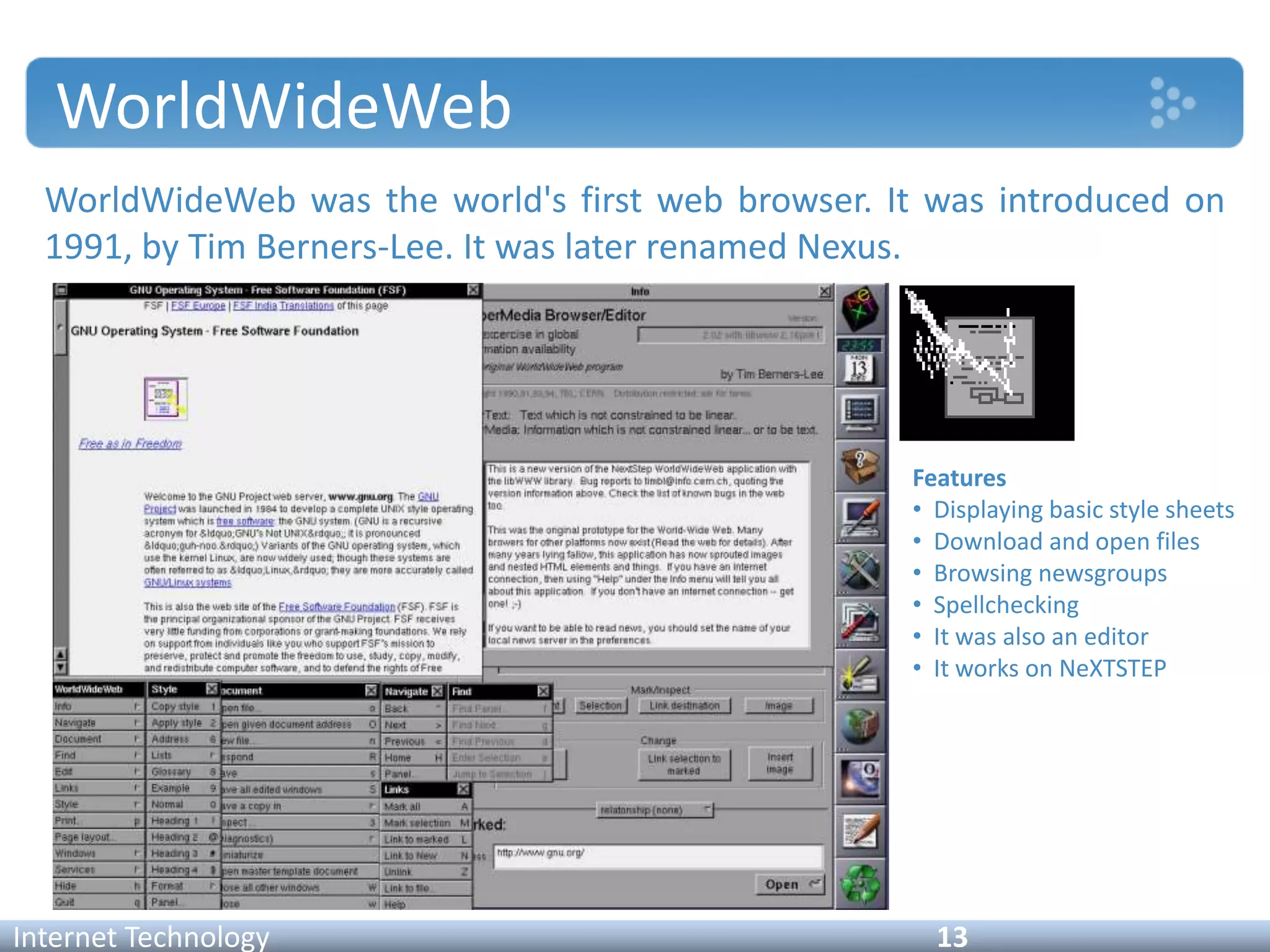Select Heading 1 in the Style menu
The width and height of the screenshot is (1270, 952).
tap(184, 821)
